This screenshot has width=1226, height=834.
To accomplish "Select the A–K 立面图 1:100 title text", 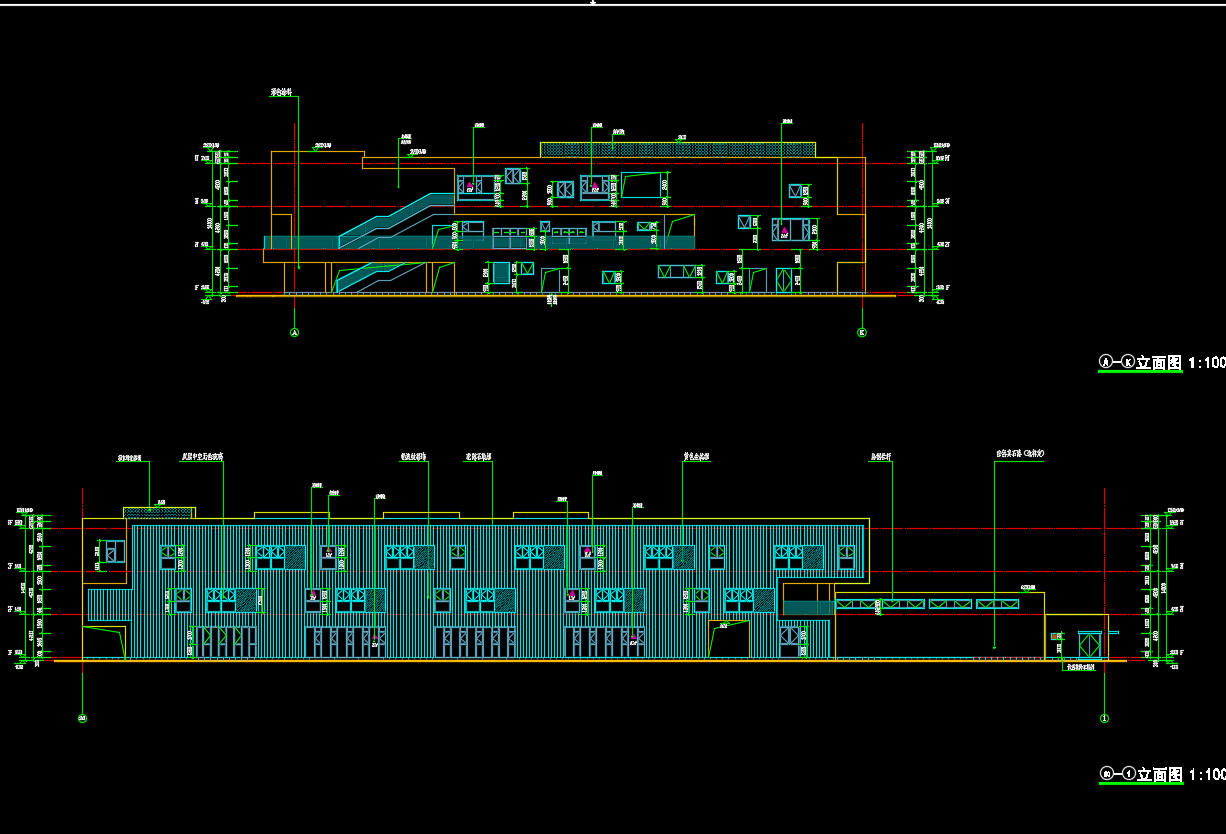I will [x=1162, y=362].
